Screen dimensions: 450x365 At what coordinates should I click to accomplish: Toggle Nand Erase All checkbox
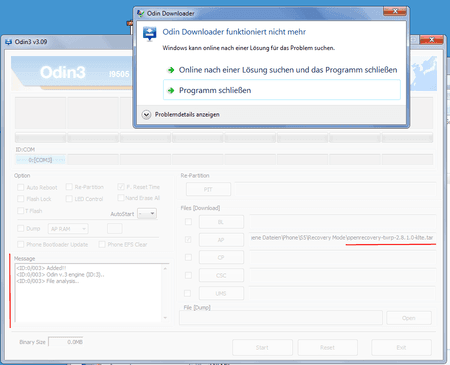pos(121,198)
